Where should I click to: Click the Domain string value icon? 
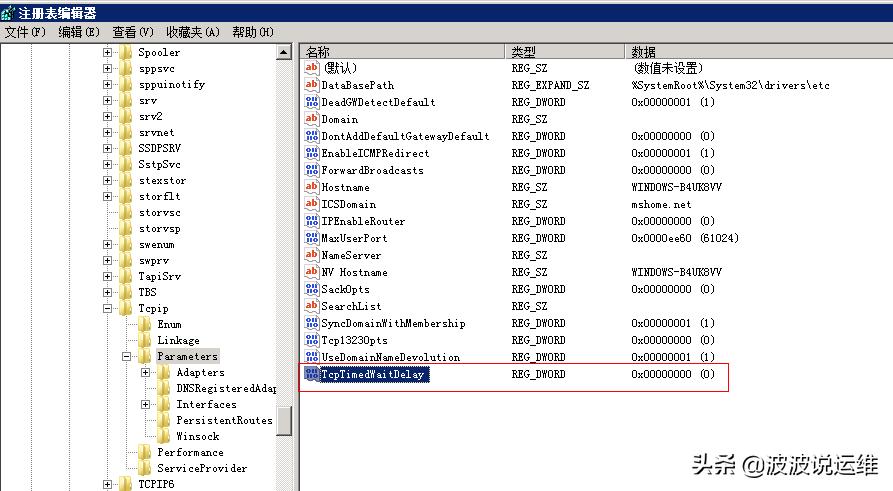[x=312, y=119]
